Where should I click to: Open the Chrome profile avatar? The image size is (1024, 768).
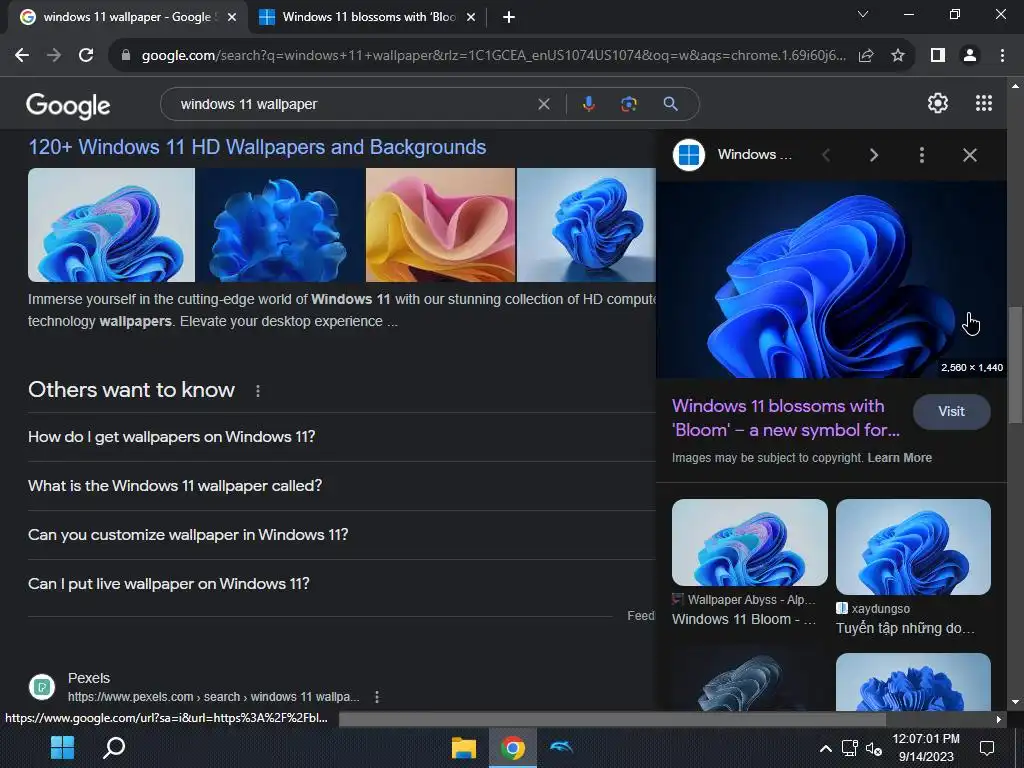coord(970,56)
